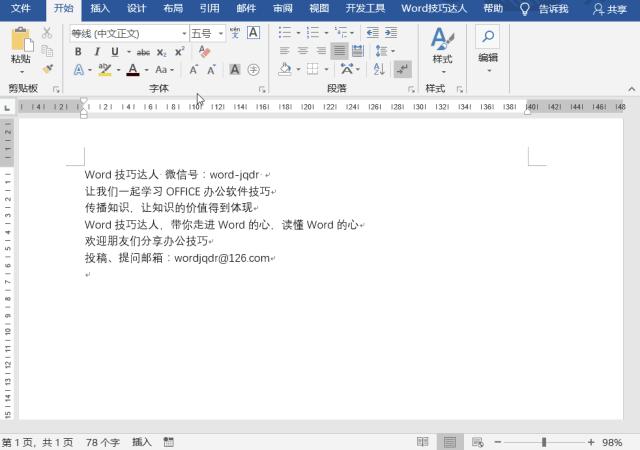Toggle justify alignment
This screenshot has width=640, height=450.
click(339, 51)
